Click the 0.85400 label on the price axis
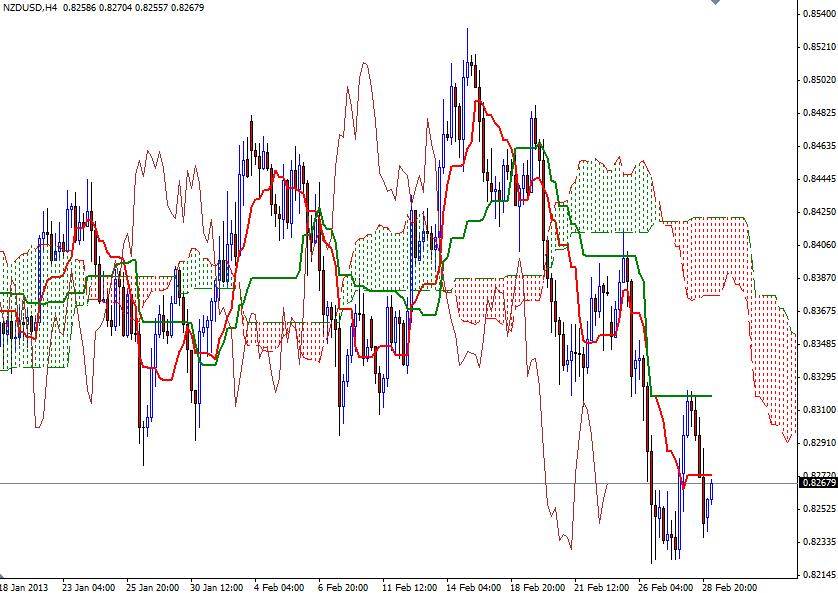The height and width of the screenshot is (593, 838). point(812,14)
